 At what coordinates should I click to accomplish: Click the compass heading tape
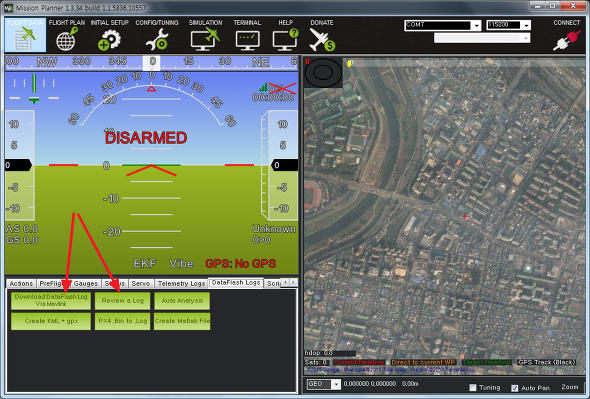pos(152,62)
